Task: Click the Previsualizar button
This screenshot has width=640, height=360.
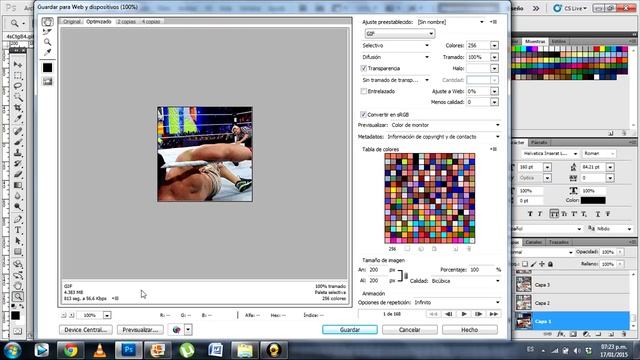Action: 140,329
